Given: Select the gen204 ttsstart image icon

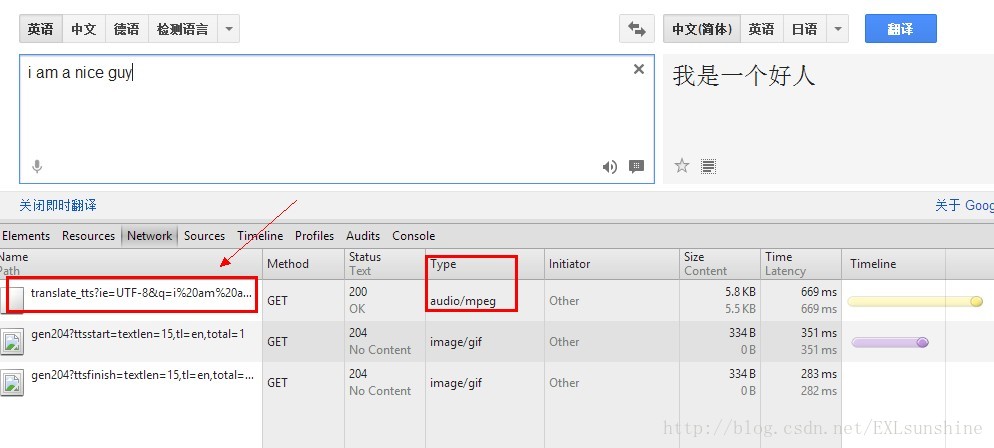Looking at the screenshot, I should [x=12, y=341].
